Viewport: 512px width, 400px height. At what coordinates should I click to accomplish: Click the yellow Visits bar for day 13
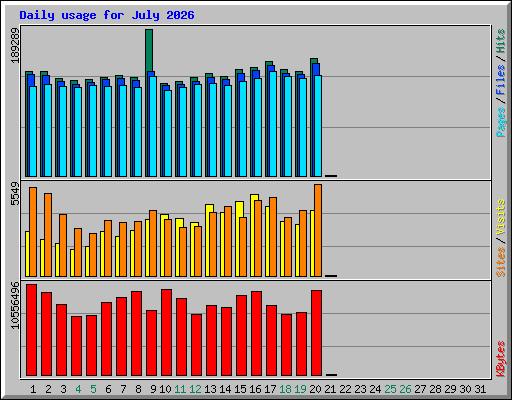coord(209,208)
